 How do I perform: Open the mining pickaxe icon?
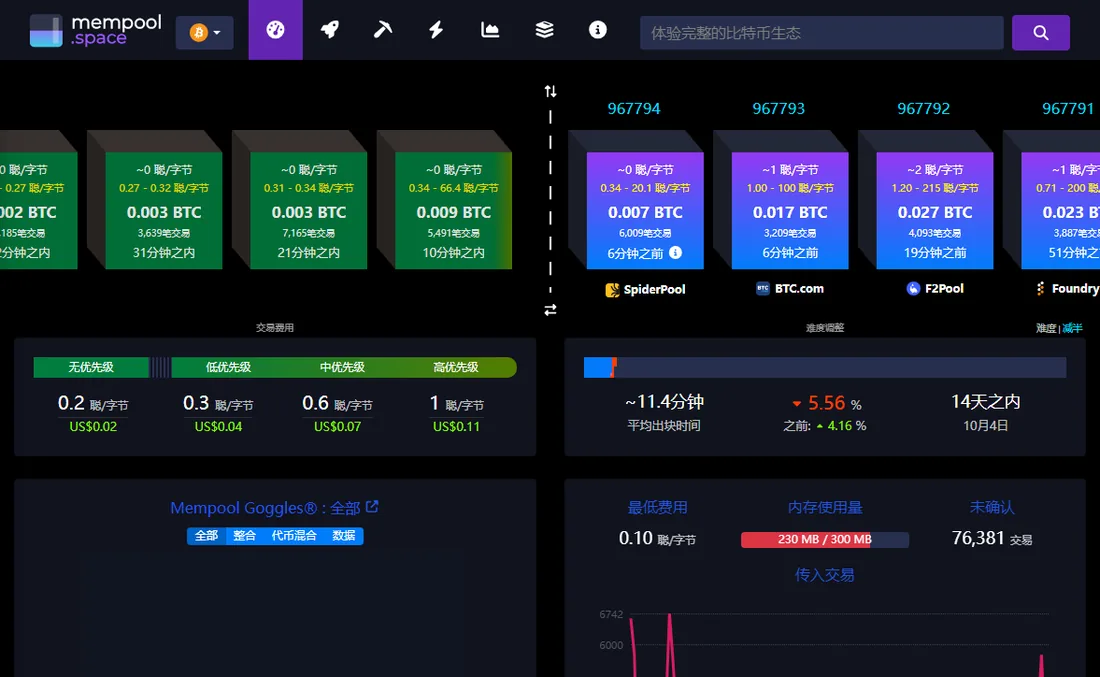(x=382, y=29)
